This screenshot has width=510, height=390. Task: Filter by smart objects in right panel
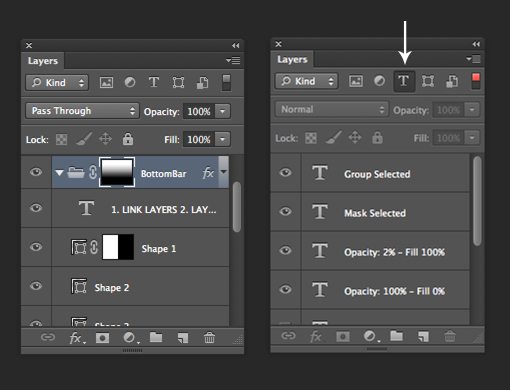(x=452, y=81)
